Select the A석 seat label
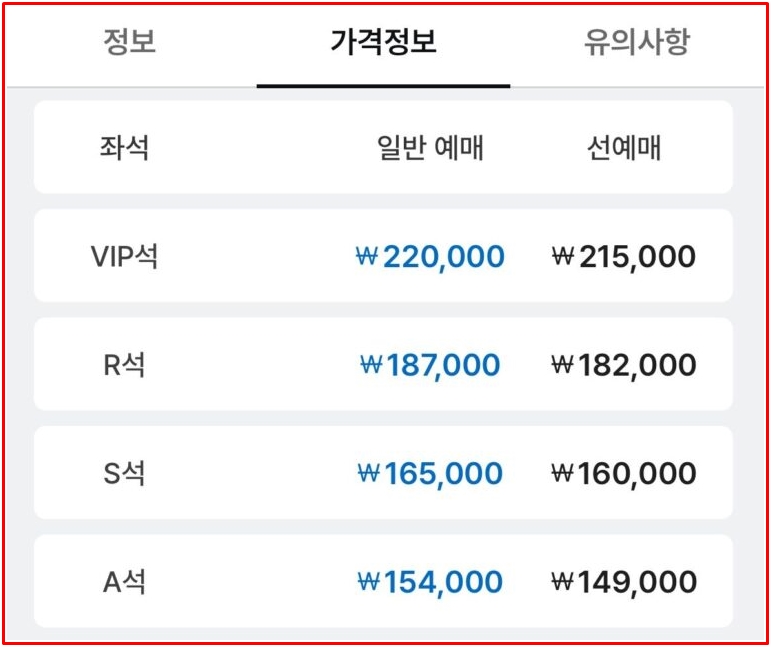Screen dimensions: 771x647 point(124,582)
